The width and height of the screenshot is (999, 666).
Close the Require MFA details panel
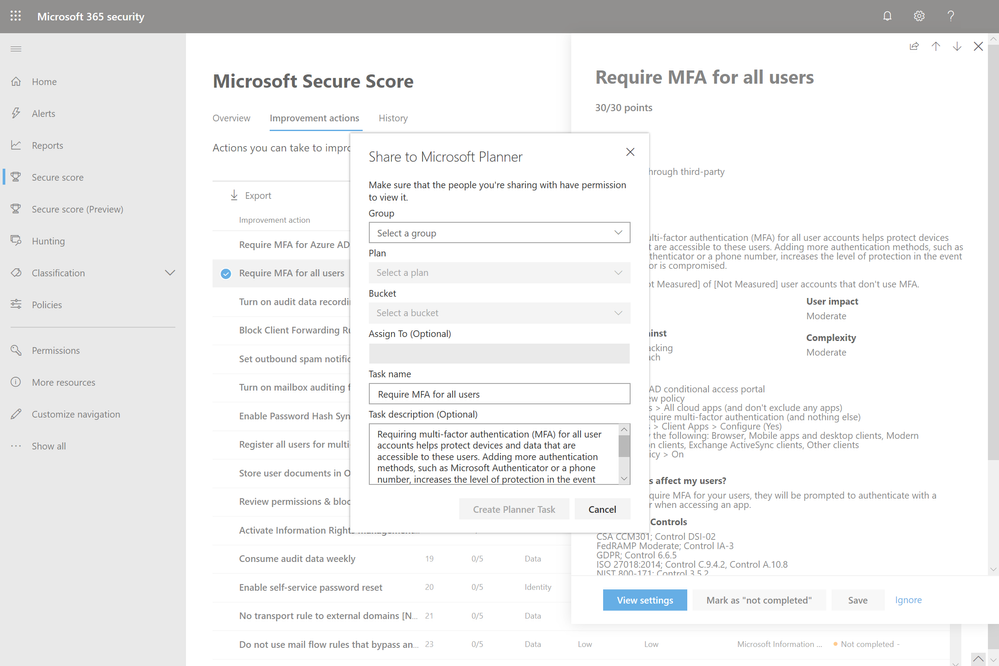click(x=979, y=47)
